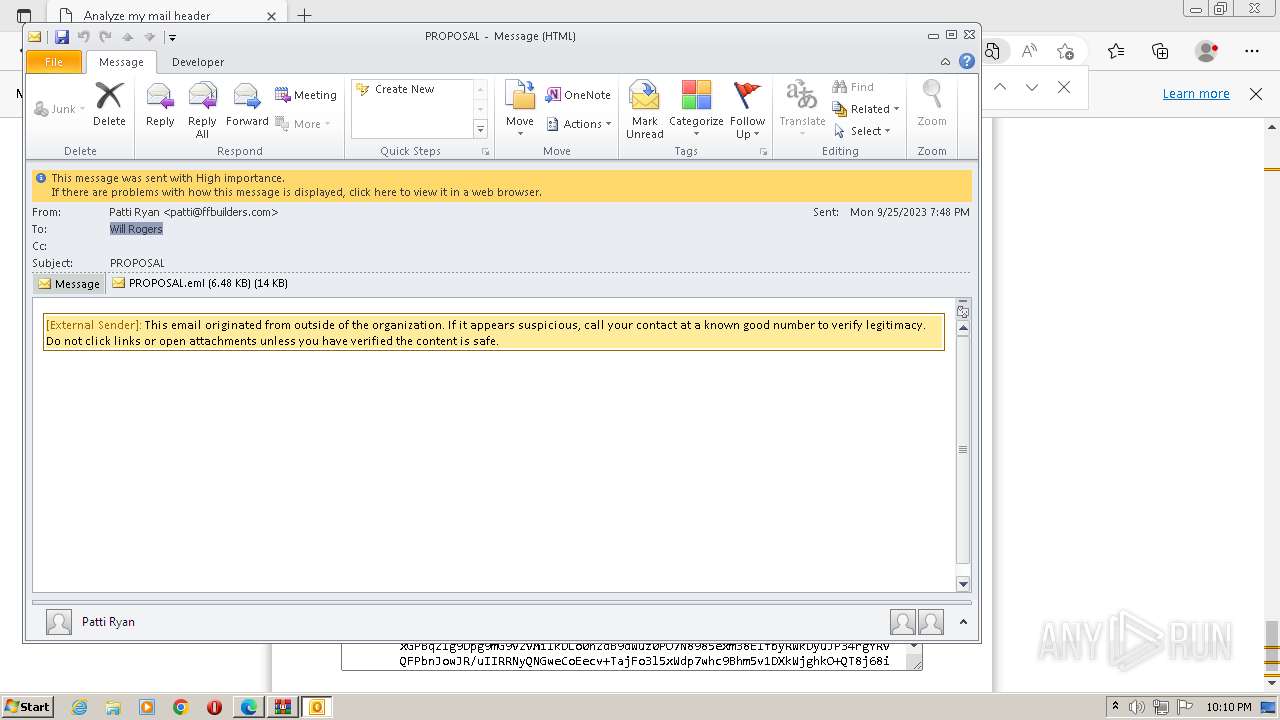The width and height of the screenshot is (1280, 720).
Task: Click Patti Ryan's photo in People Pane
Action: coord(59,622)
